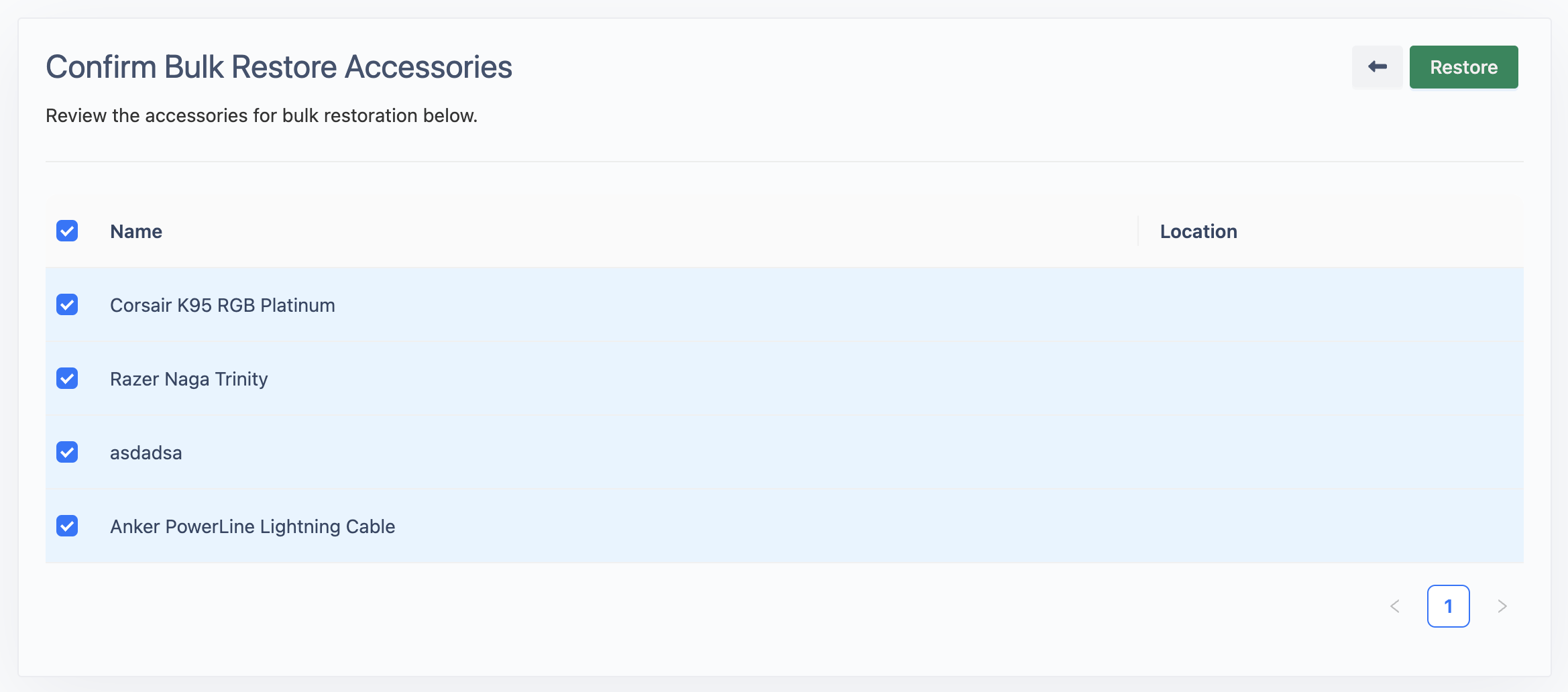Click the Location column header
Viewport: 1568px width, 692px height.
click(x=1198, y=231)
